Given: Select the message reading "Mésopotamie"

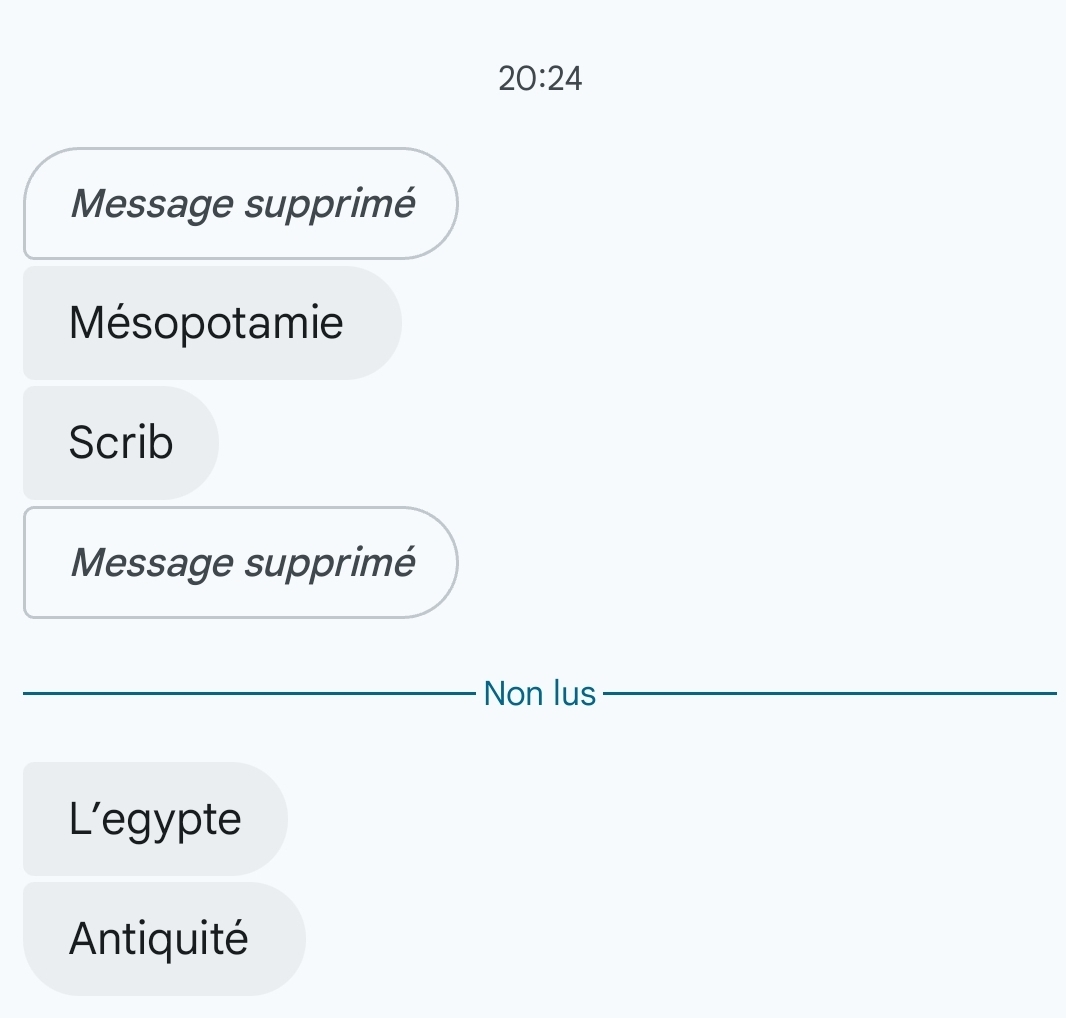Looking at the screenshot, I should 211,323.
